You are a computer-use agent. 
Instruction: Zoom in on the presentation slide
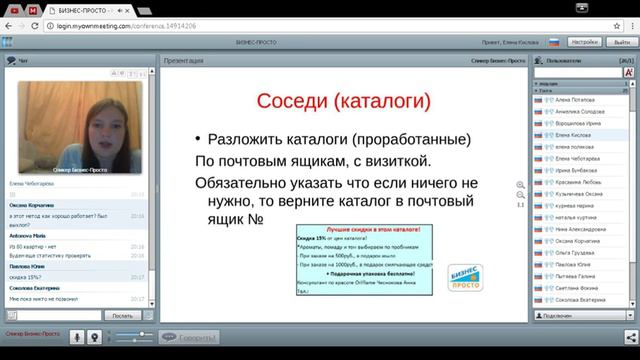[x=520, y=185]
